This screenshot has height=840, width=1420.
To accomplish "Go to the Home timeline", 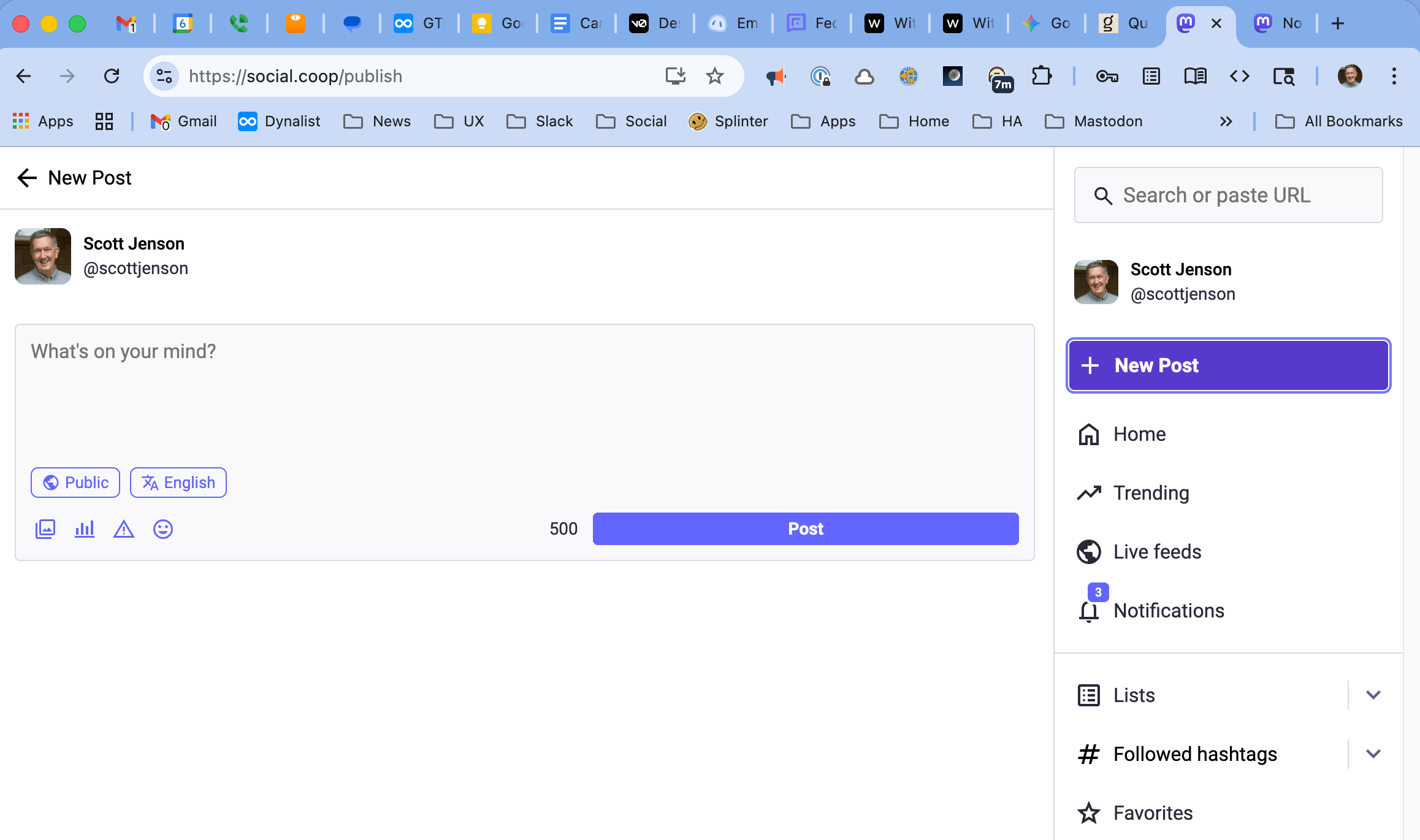I will [x=1139, y=434].
